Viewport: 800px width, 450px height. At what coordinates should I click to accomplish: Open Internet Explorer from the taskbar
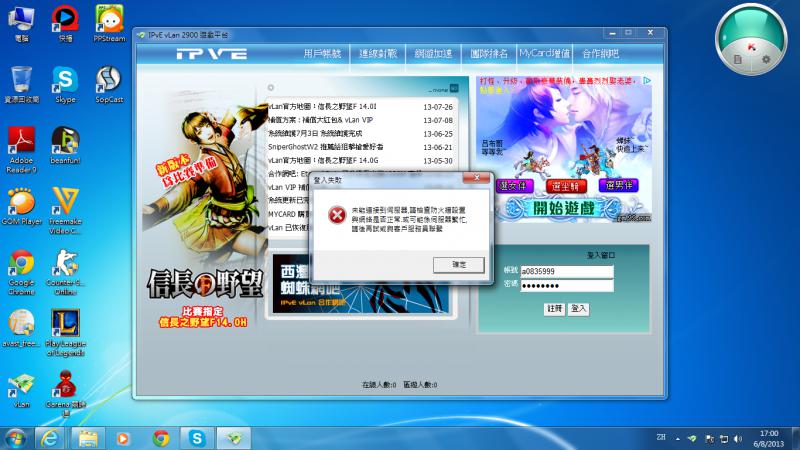coord(49,438)
